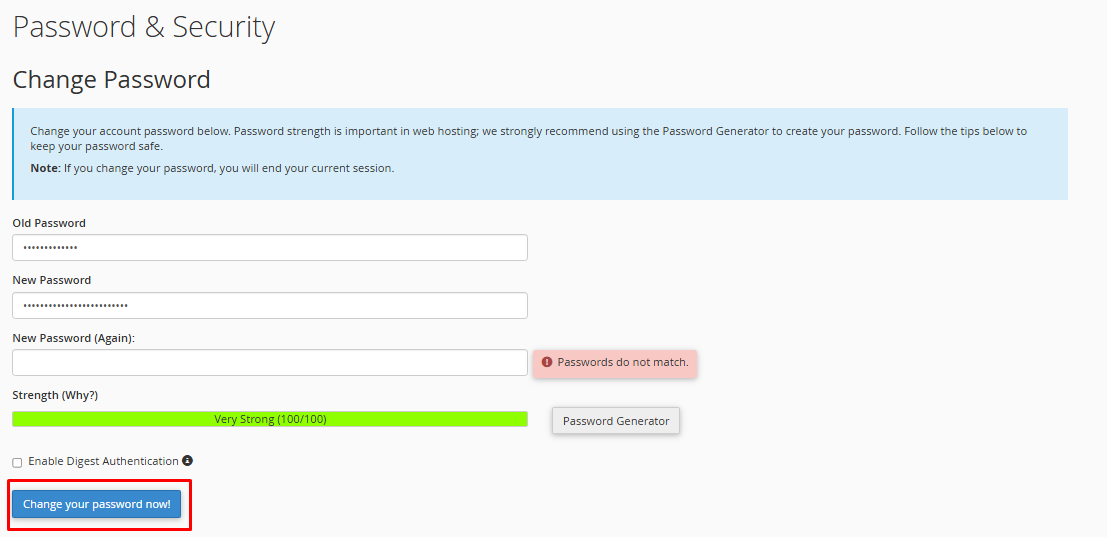The image size is (1107, 537).
Task: Click the Enable Digest Authentication label text
Action: [103, 461]
